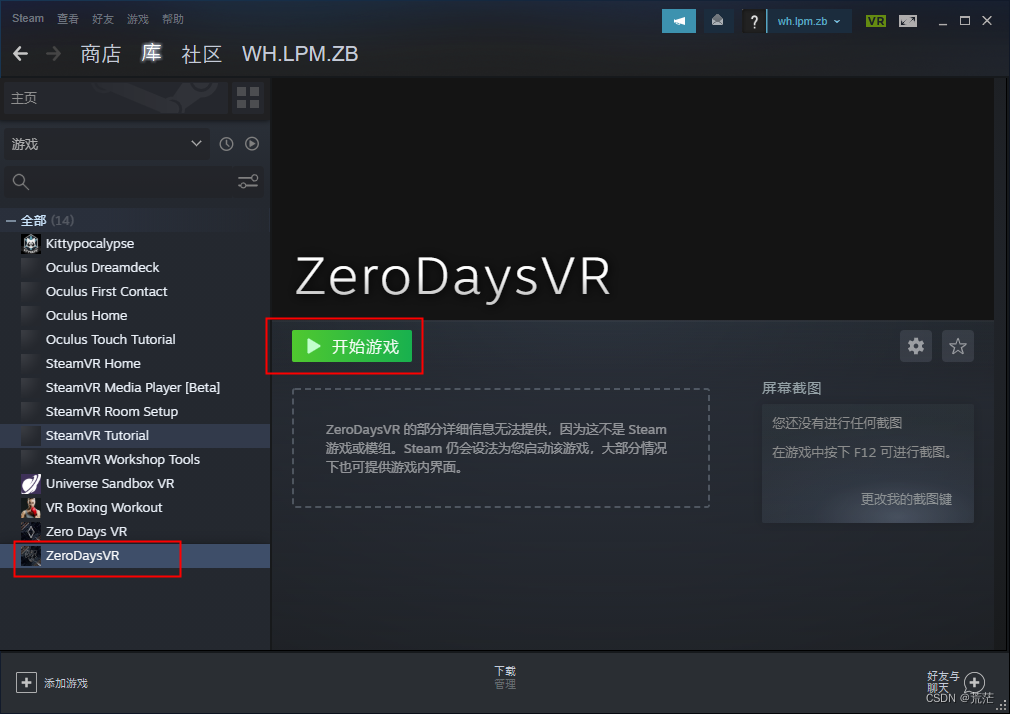Screen dimensions: 1010x714
Task: Click the plus icon beside 添加游戏
Action: point(26,682)
